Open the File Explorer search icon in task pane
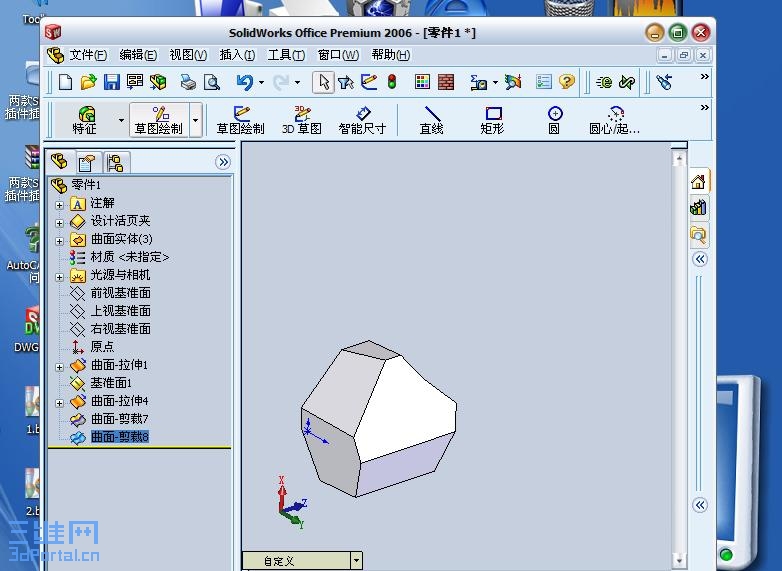Screen dimensions: 782x571 tap(699, 234)
